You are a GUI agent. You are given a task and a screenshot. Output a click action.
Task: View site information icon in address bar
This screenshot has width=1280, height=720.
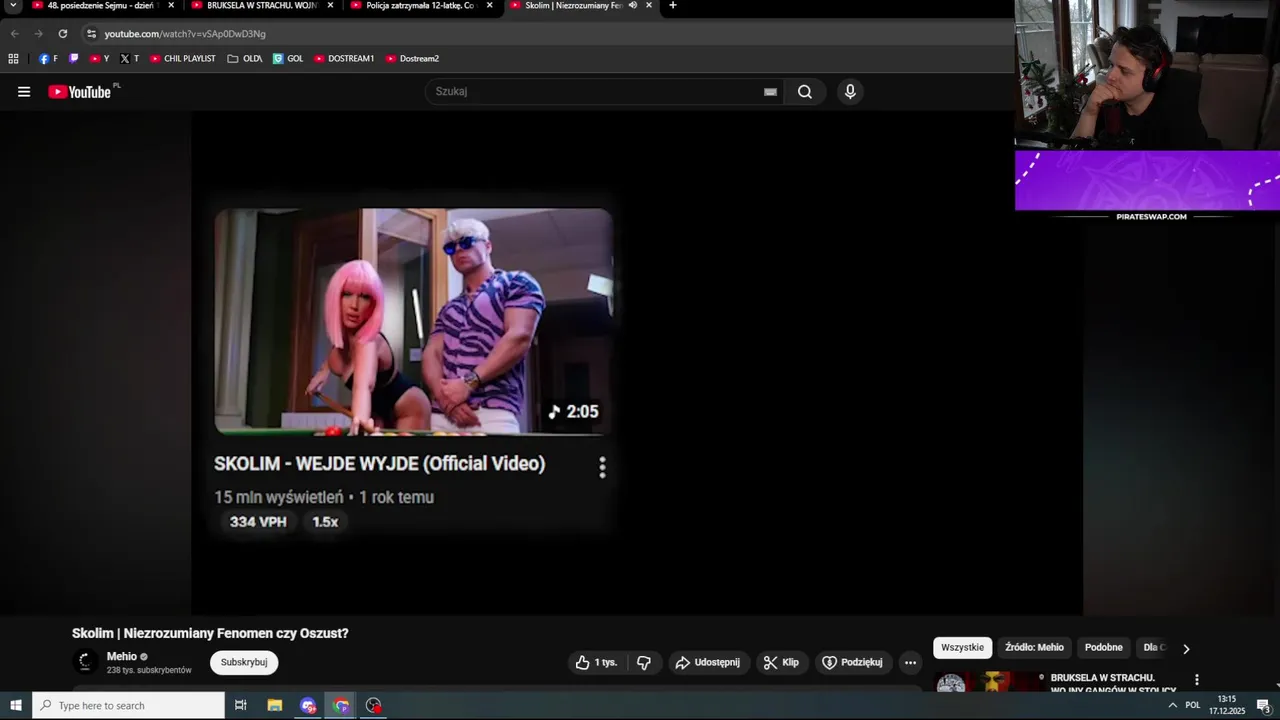[91, 33]
